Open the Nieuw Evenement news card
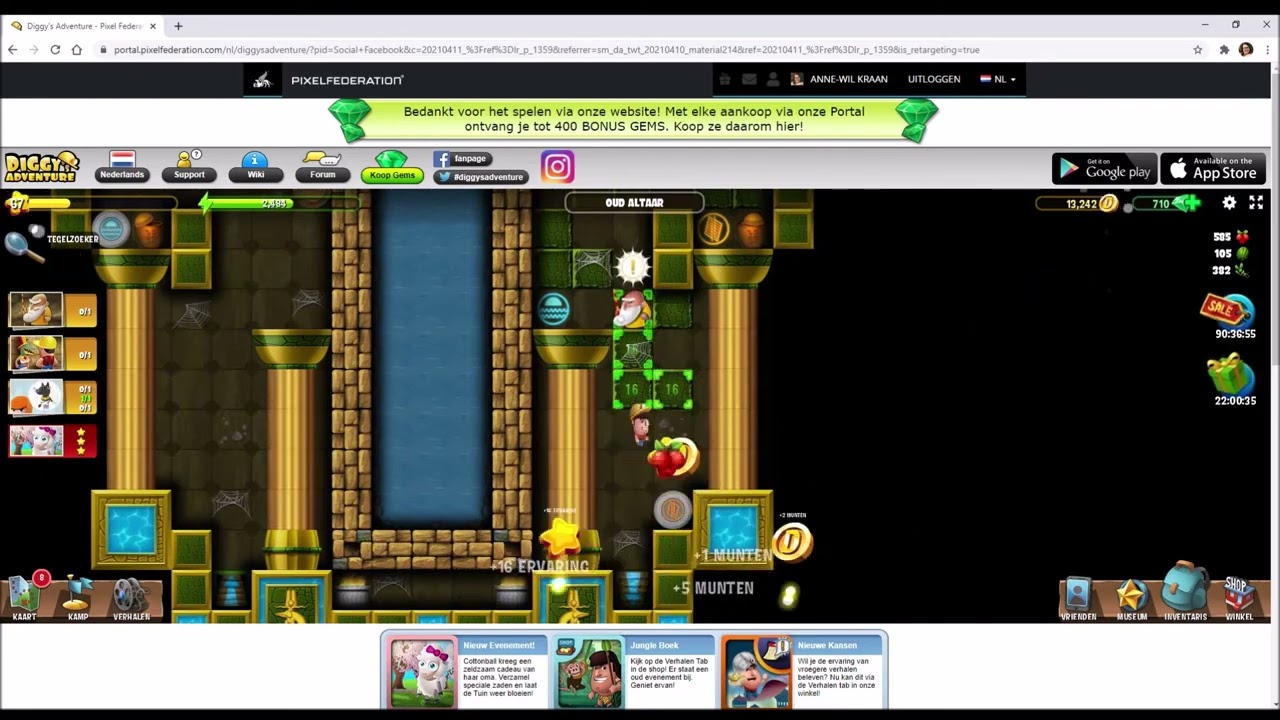The image size is (1280, 720). (467, 673)
